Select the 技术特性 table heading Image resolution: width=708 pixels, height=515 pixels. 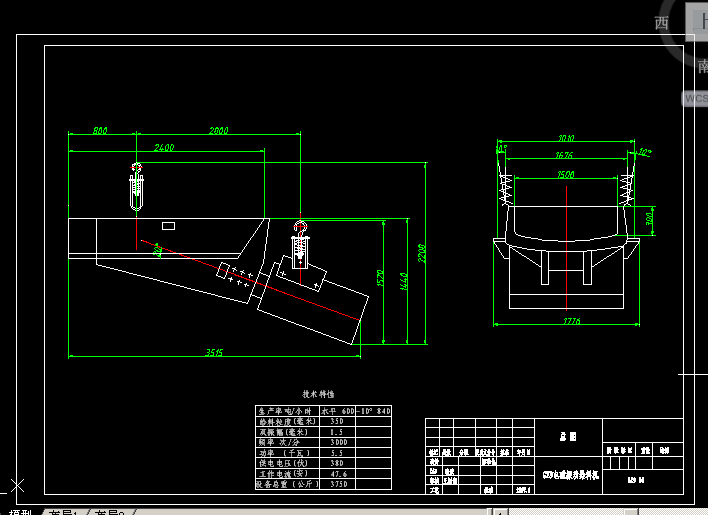point(318,394)
